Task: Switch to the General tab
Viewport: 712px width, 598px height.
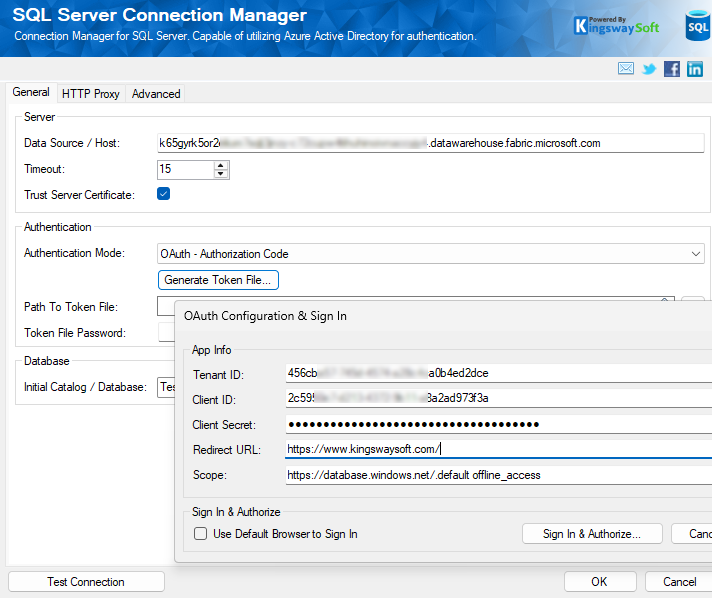Action: [x=31, y=92]
